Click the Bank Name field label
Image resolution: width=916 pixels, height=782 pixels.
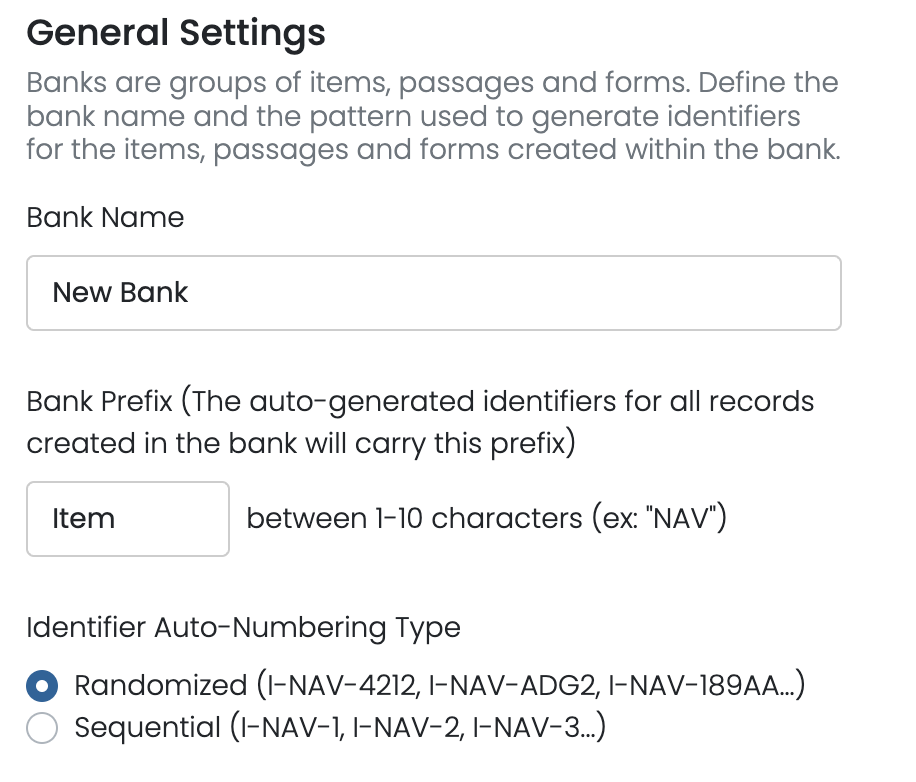tap(105, 218)
